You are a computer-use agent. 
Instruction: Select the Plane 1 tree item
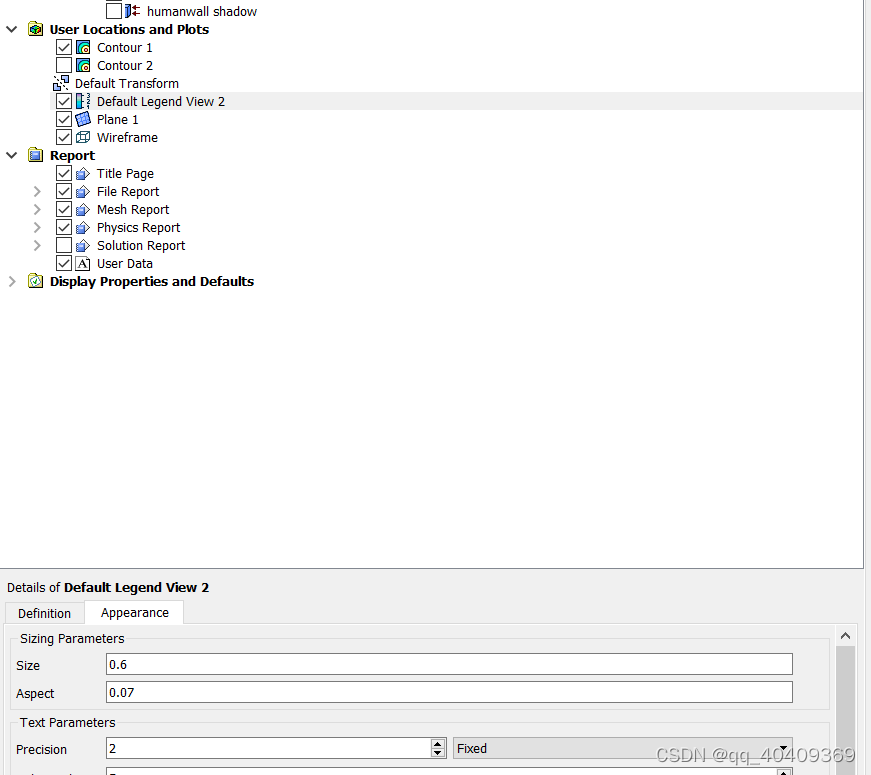[x=117, y=119]
